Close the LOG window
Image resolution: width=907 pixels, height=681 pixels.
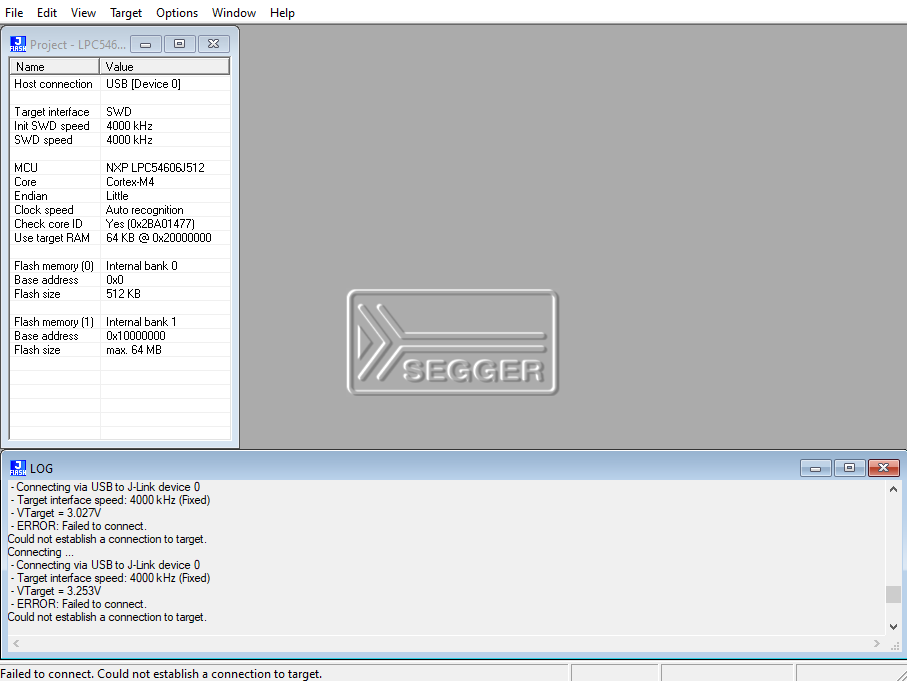[x=883, y=468]
